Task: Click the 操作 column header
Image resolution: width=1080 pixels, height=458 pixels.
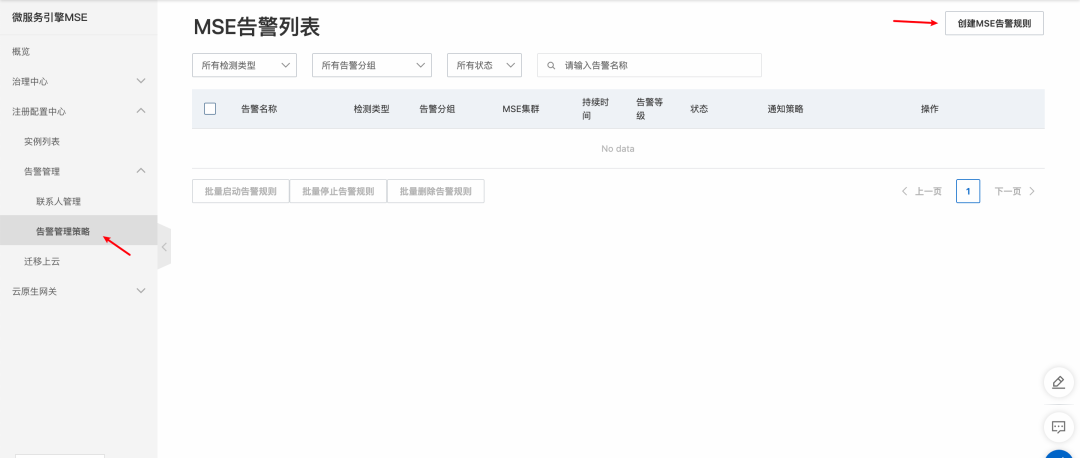Action: 930,109
